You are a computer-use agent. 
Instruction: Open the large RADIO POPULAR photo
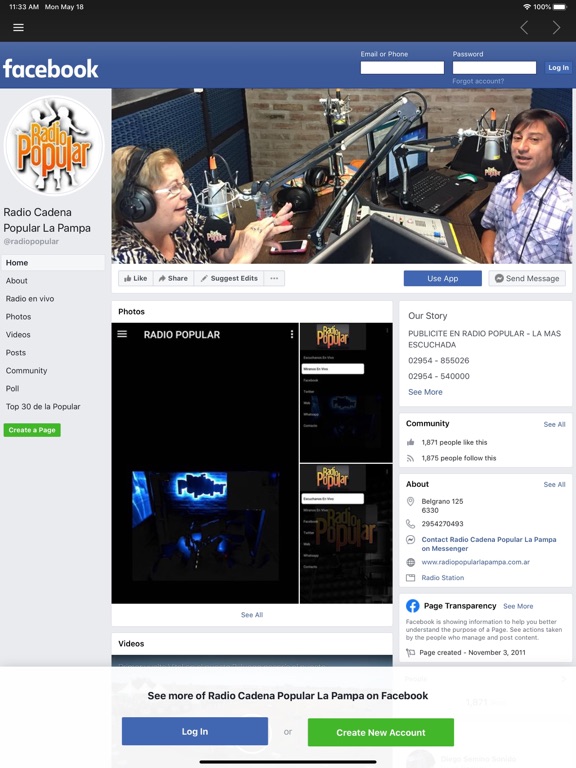point(205,463)
